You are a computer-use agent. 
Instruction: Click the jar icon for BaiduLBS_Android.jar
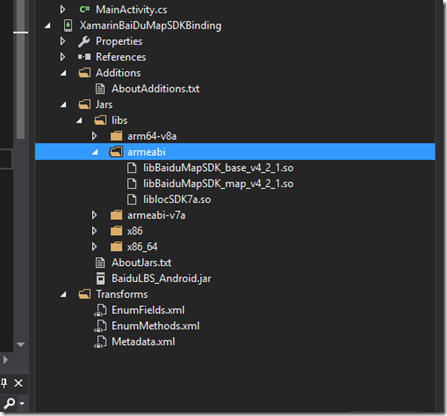(x=100, y=278)
